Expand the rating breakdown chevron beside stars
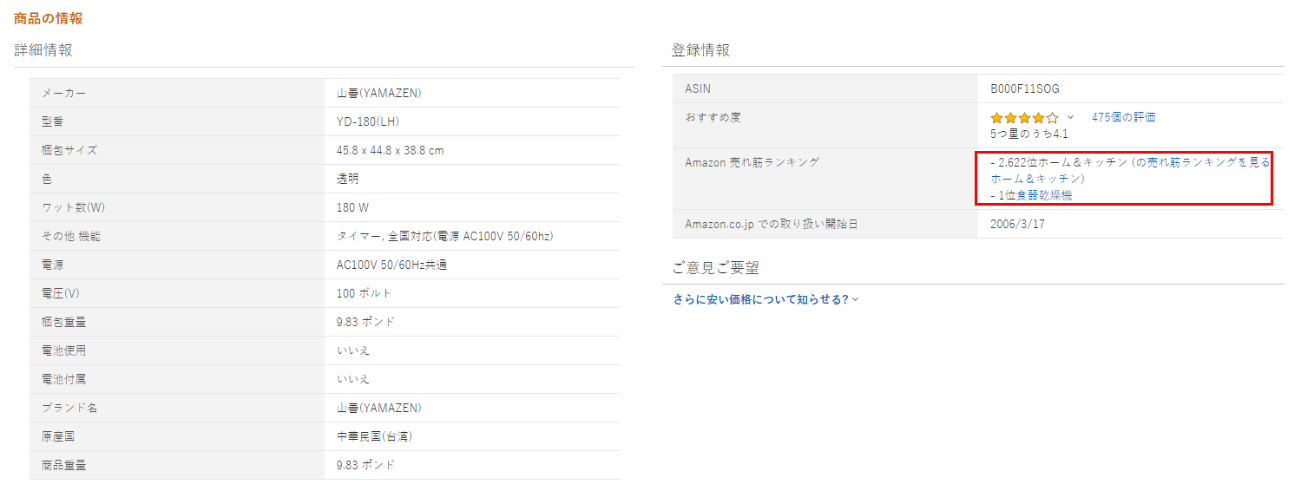Viewport: 1301px width, 491px height. point(1070,117)
